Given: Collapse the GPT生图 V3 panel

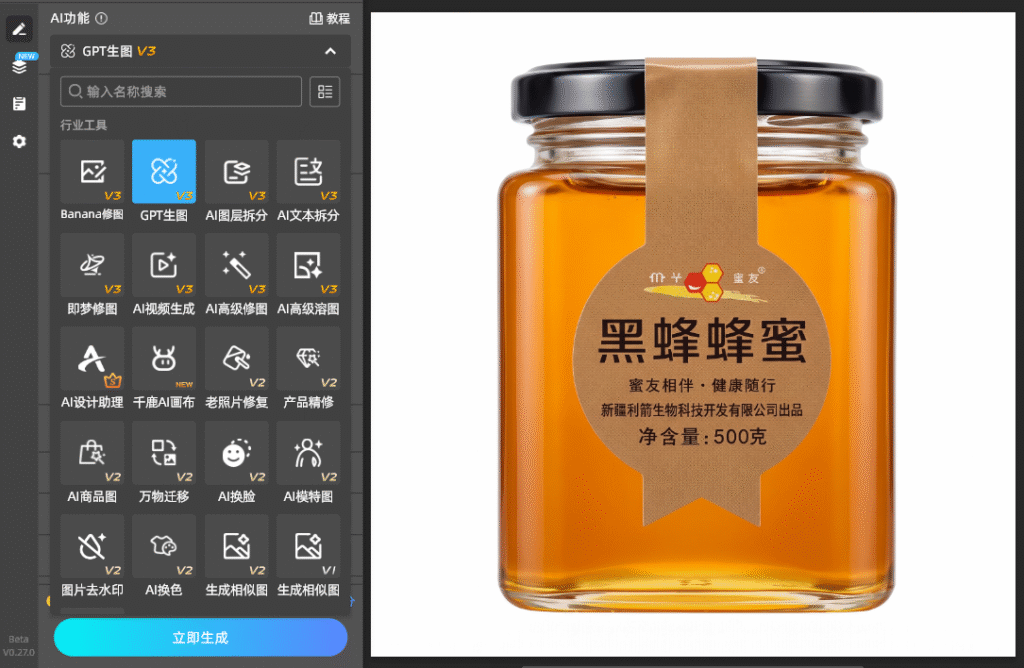Looking at the screenshot, I should (x=330, y=51).
